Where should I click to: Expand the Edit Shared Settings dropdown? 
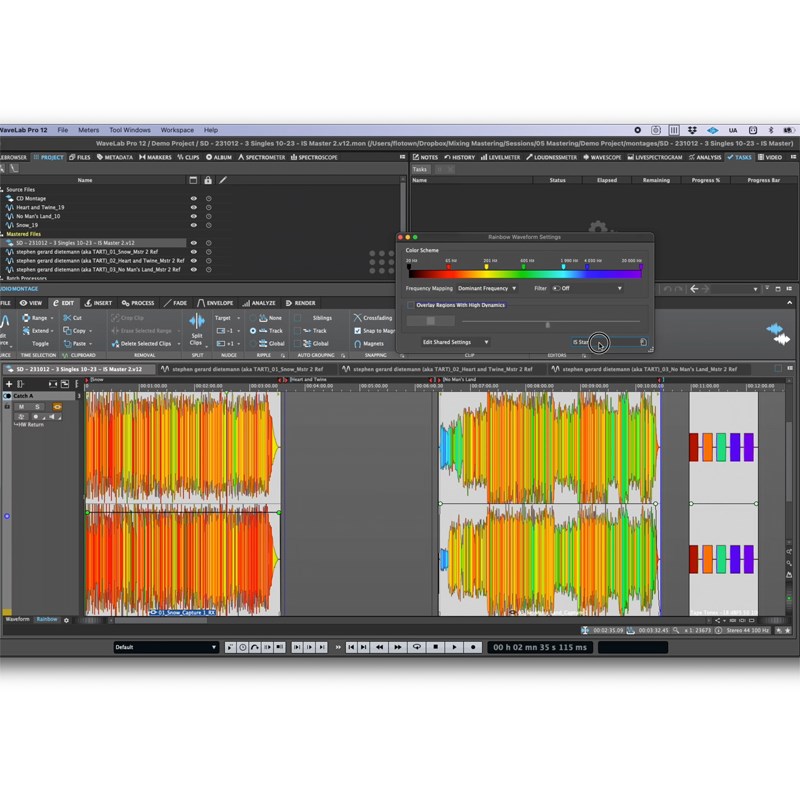(455, 342)
